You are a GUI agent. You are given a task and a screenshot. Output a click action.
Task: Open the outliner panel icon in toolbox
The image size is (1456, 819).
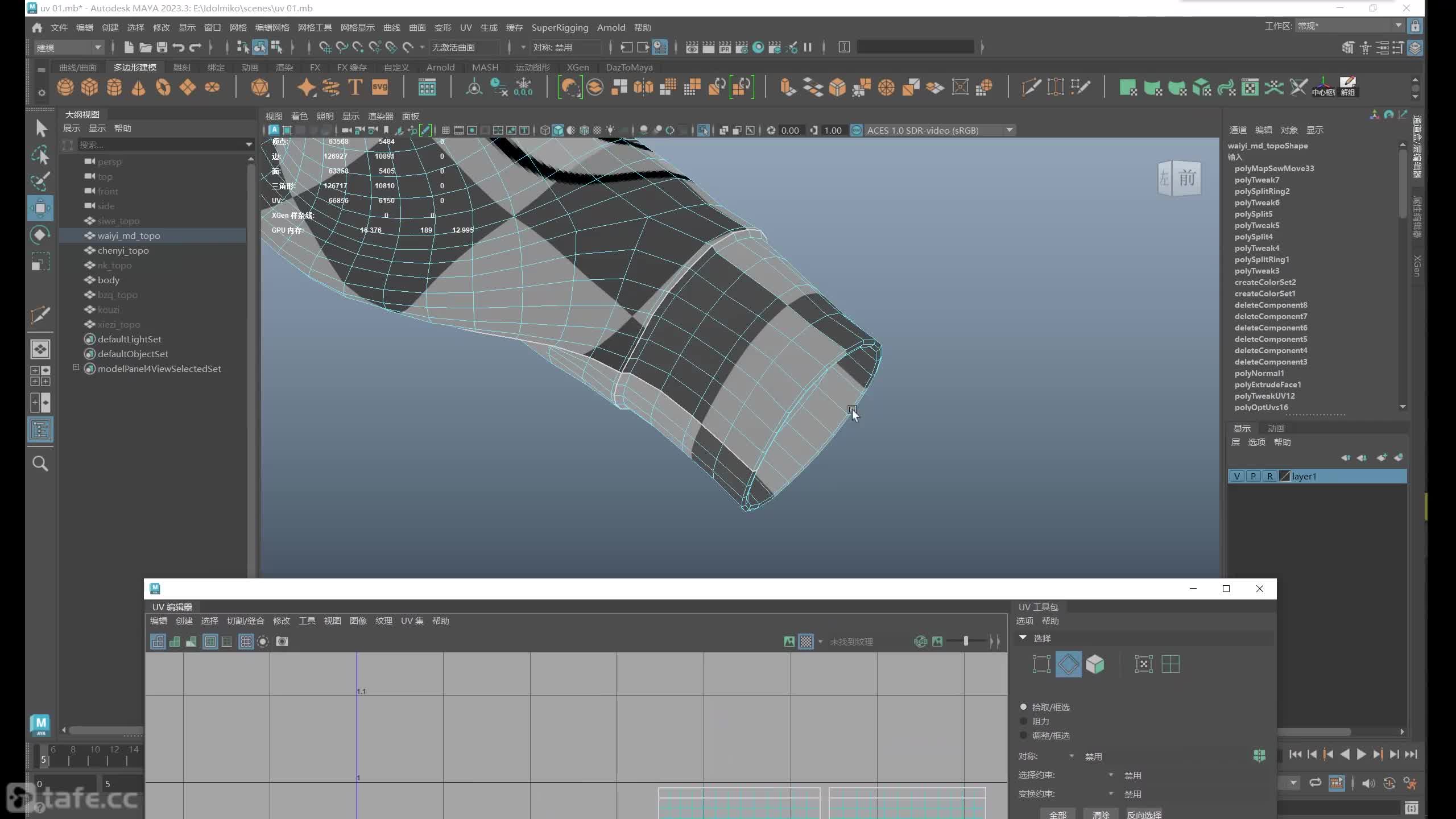[40, 430]
